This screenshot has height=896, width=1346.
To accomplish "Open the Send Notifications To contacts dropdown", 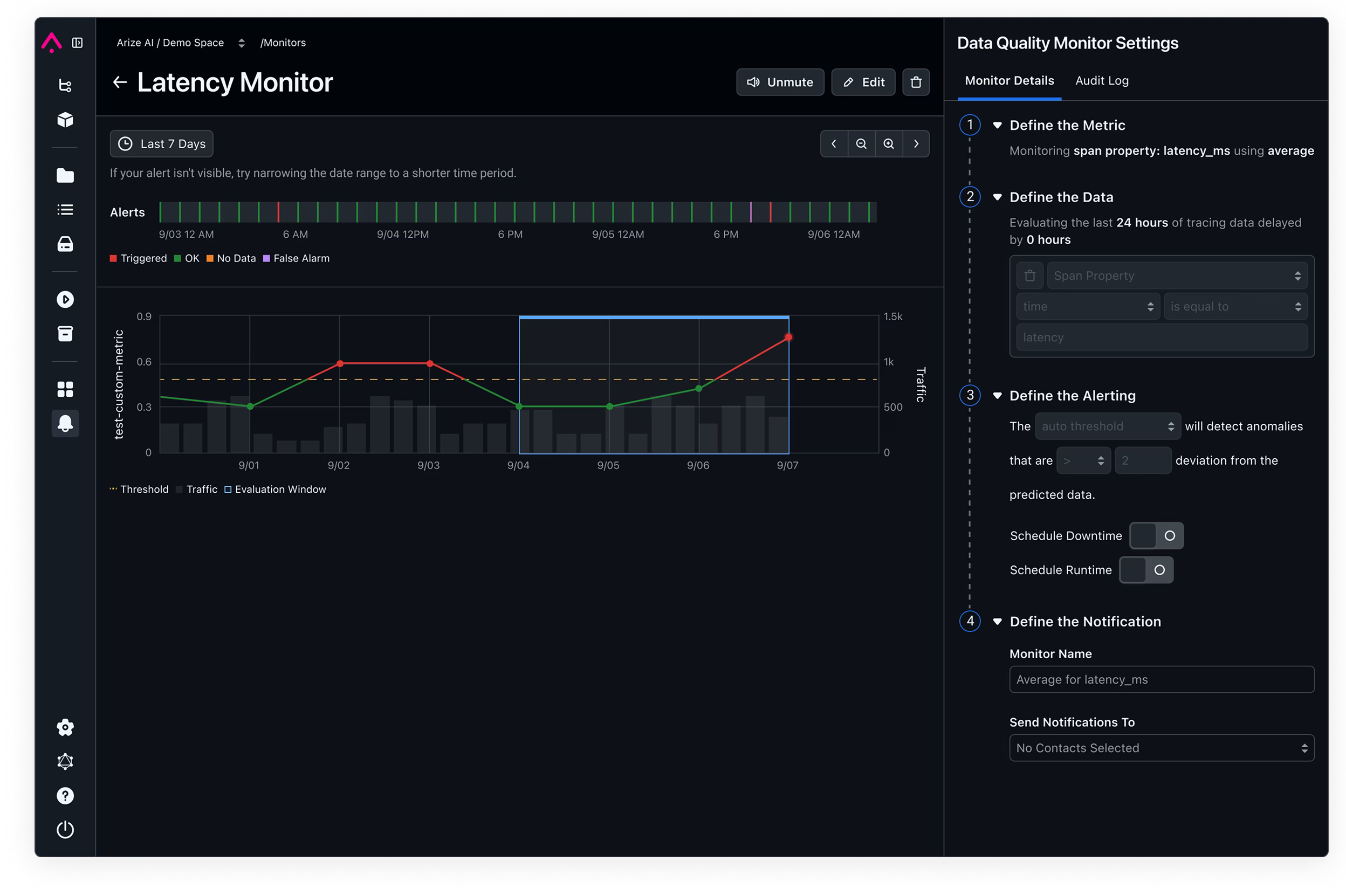I will (1162, 748).
